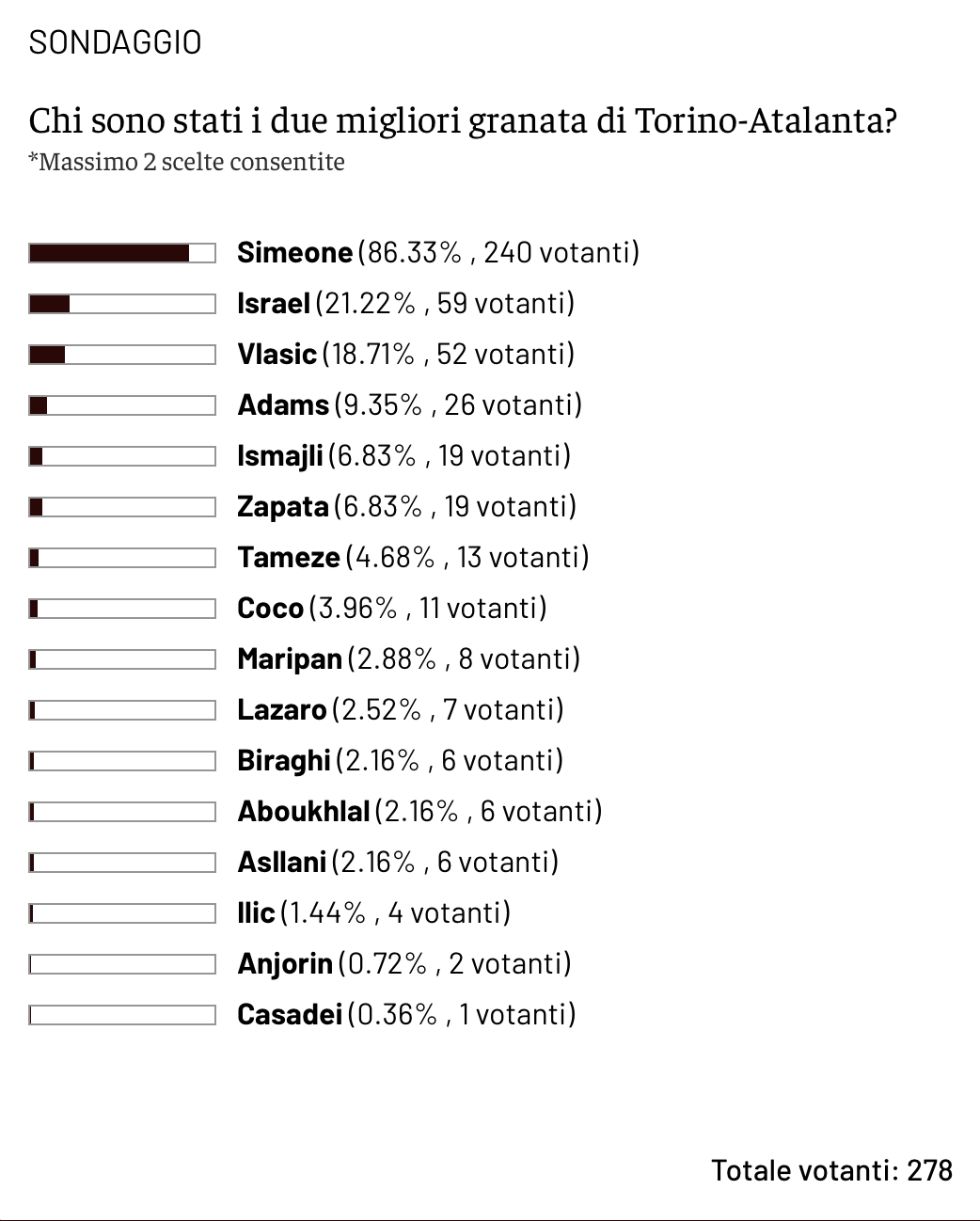Click the Aboukhlal poll result label
Image resolution: width=980 pixels, height=1221 pixels.
pos(419,811)
